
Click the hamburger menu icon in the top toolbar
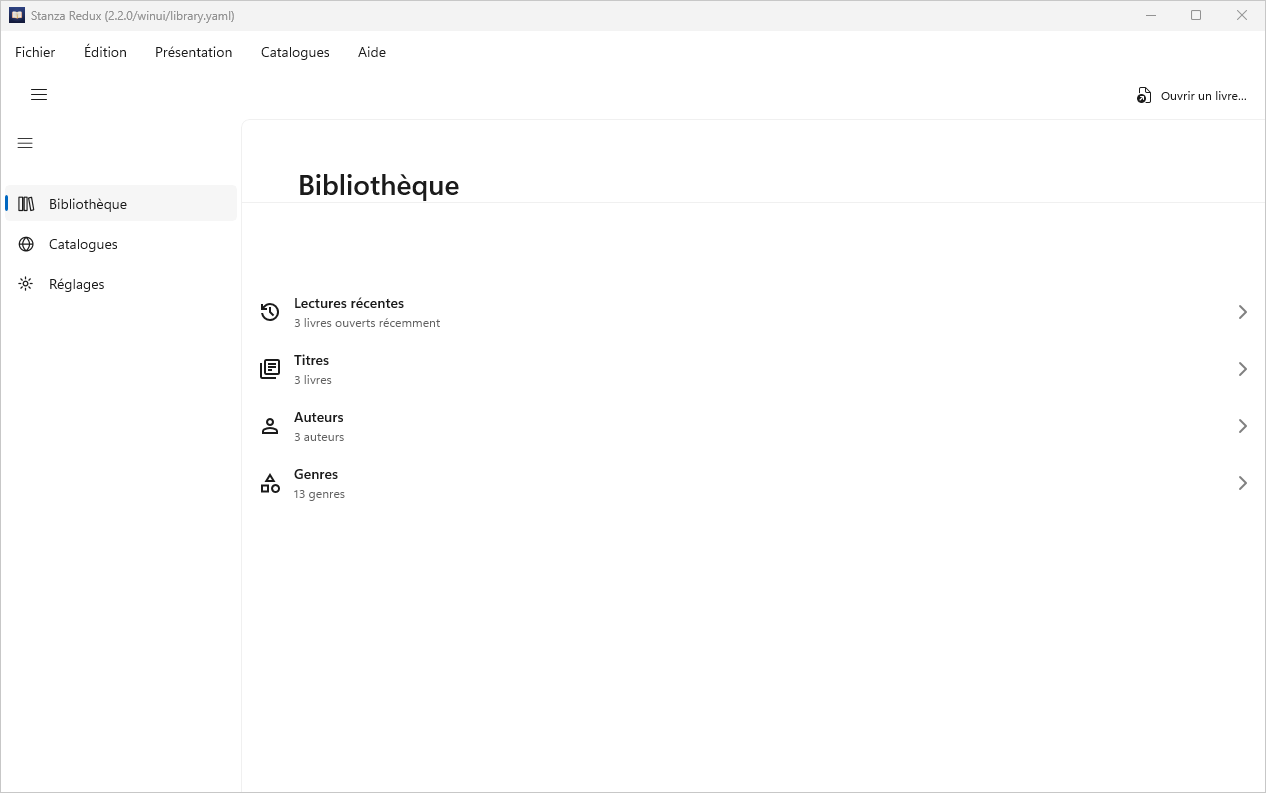tap(39, 95)
